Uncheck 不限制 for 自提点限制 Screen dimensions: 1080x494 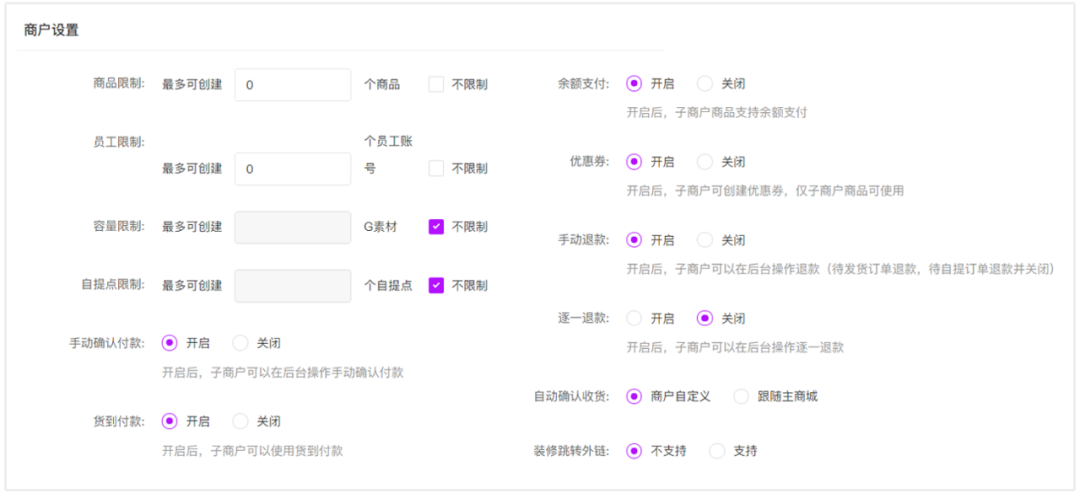(x=436, y=285)
